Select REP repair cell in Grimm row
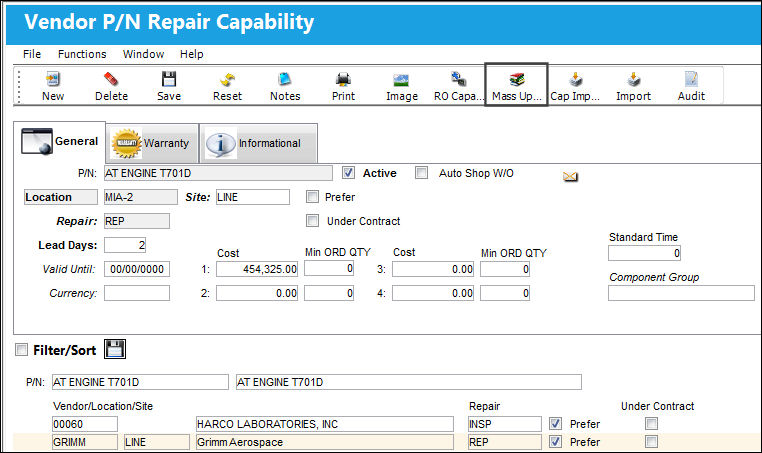Screen dimensions: 762x453 [x=504, y=442]
